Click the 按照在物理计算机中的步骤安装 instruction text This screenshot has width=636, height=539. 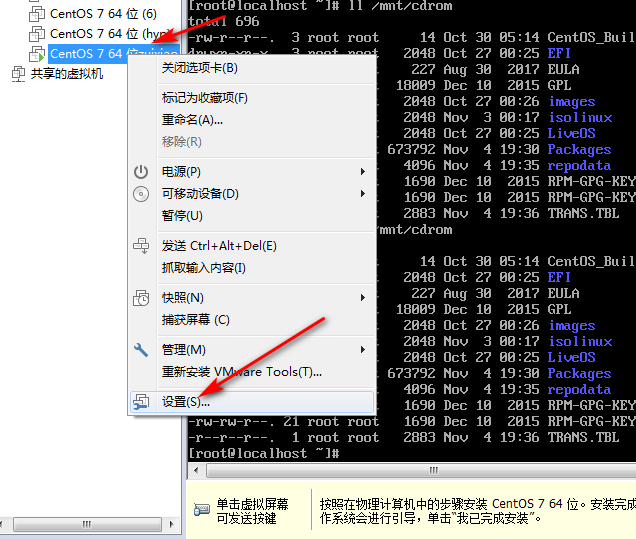[477, 511]
